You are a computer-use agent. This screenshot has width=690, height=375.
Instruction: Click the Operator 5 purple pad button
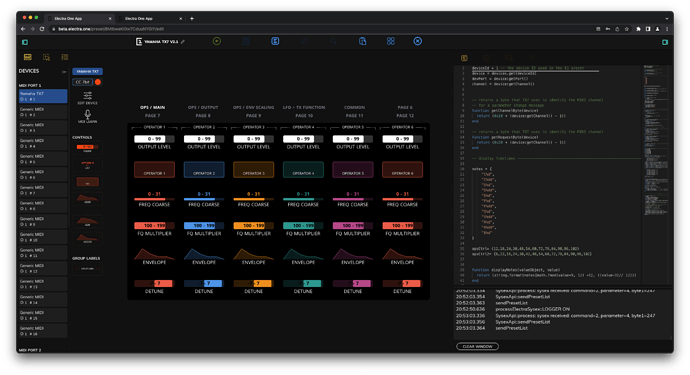tap(353, 169)
